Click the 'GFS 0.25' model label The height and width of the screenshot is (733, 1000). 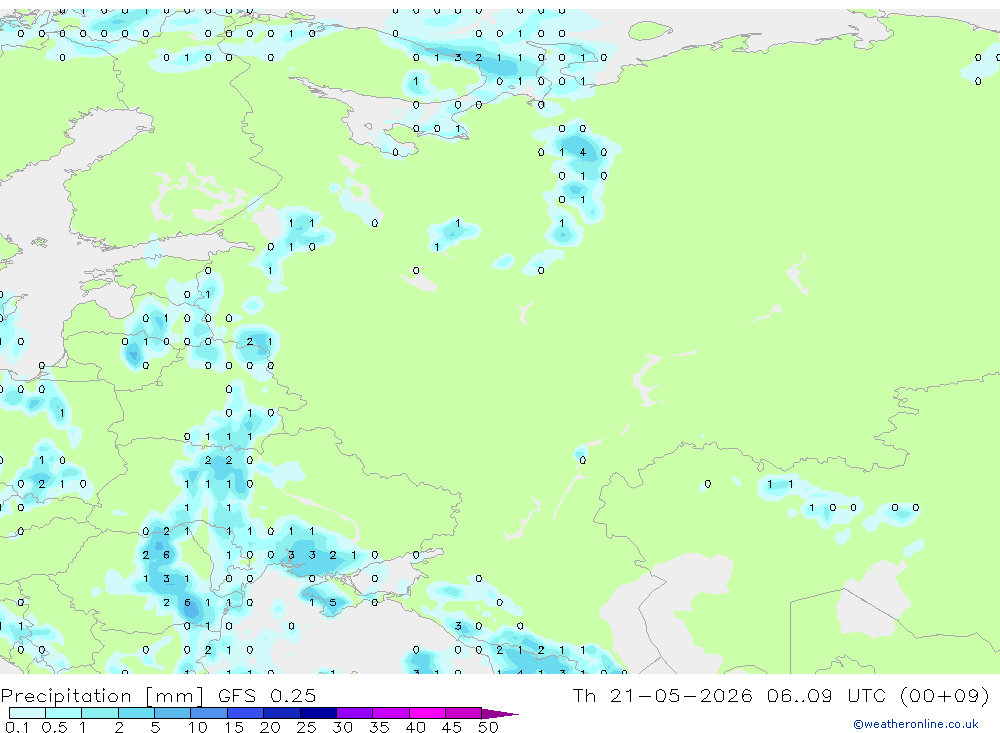(x=267, y=695)
